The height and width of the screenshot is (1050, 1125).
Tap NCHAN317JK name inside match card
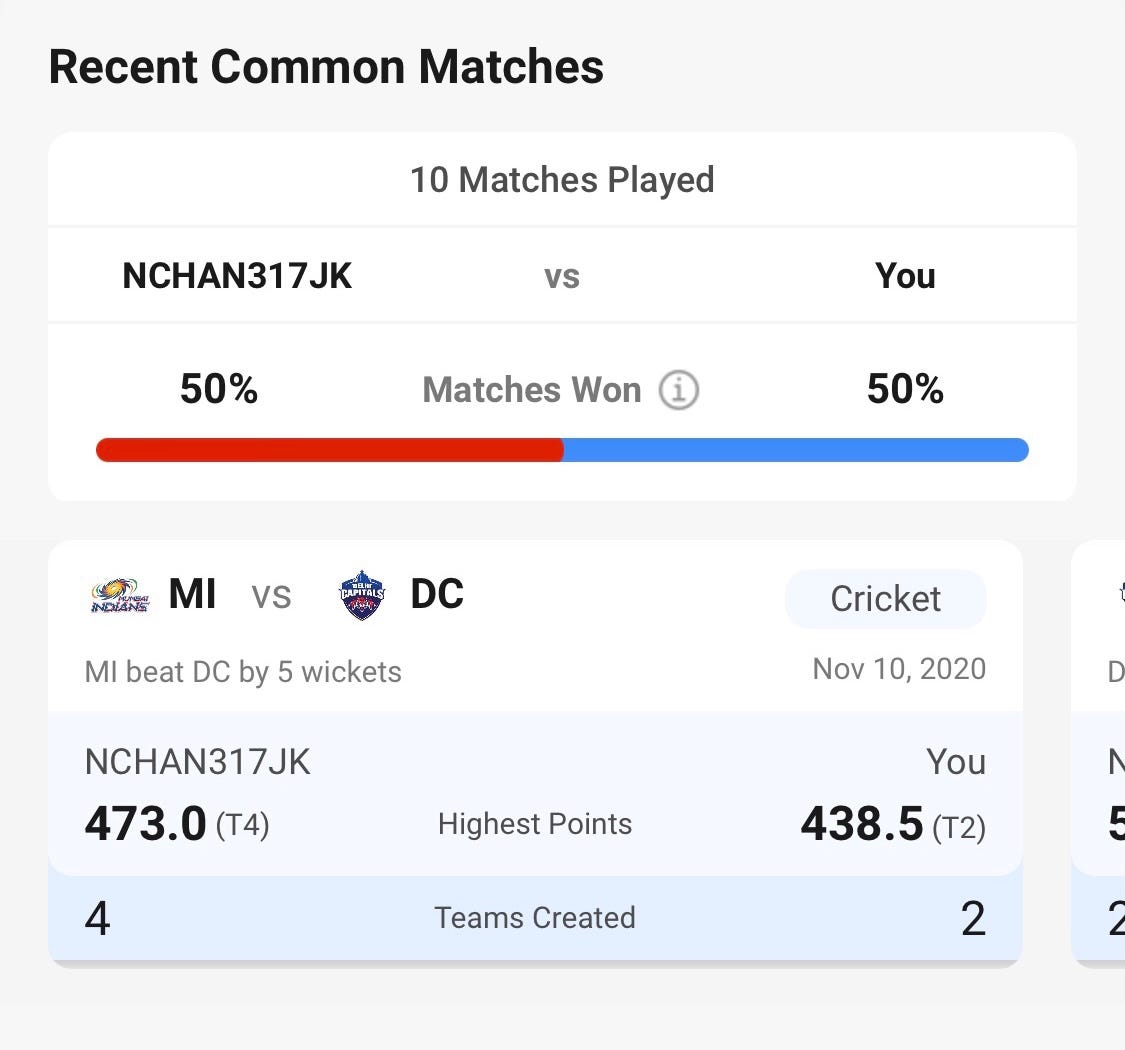coord(197,761)
